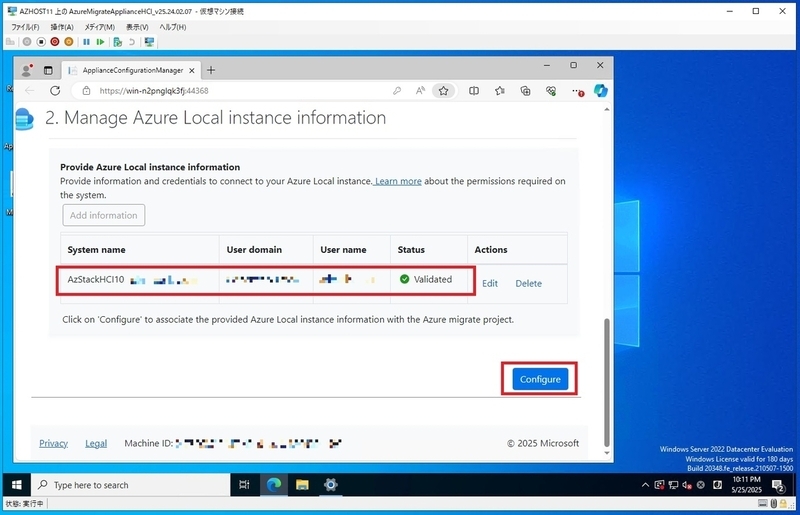Click the Learn more link
800x515 pixels.
398,181
